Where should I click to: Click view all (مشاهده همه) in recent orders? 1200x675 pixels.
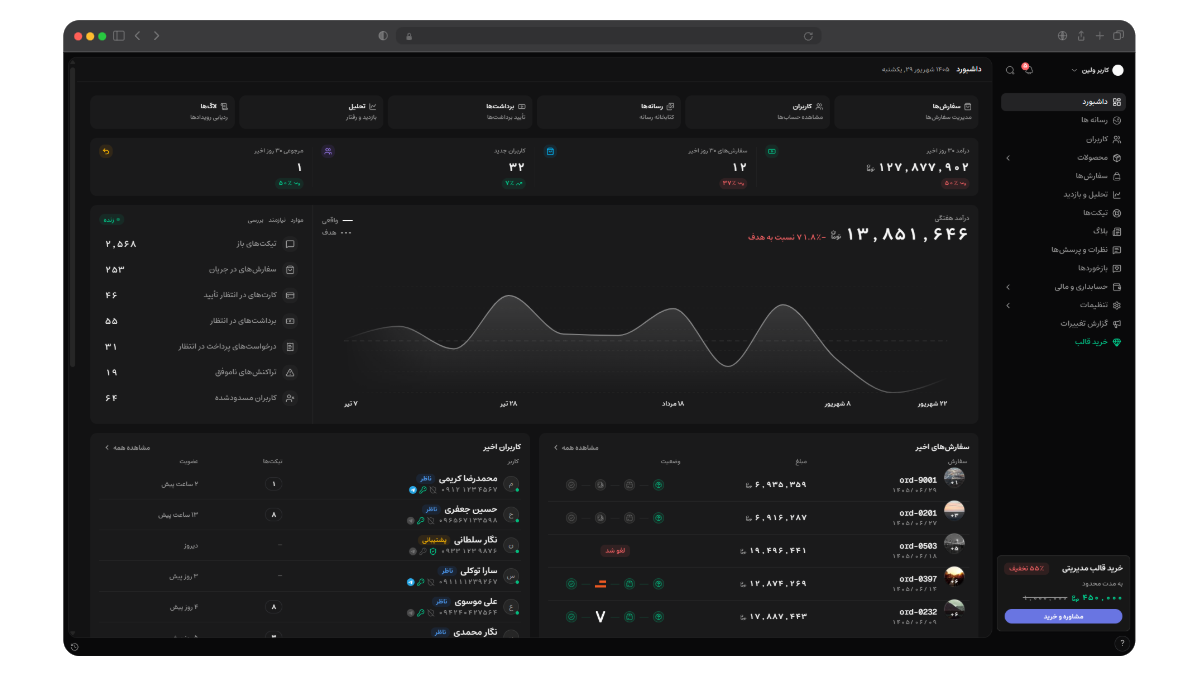click(576, 448)
